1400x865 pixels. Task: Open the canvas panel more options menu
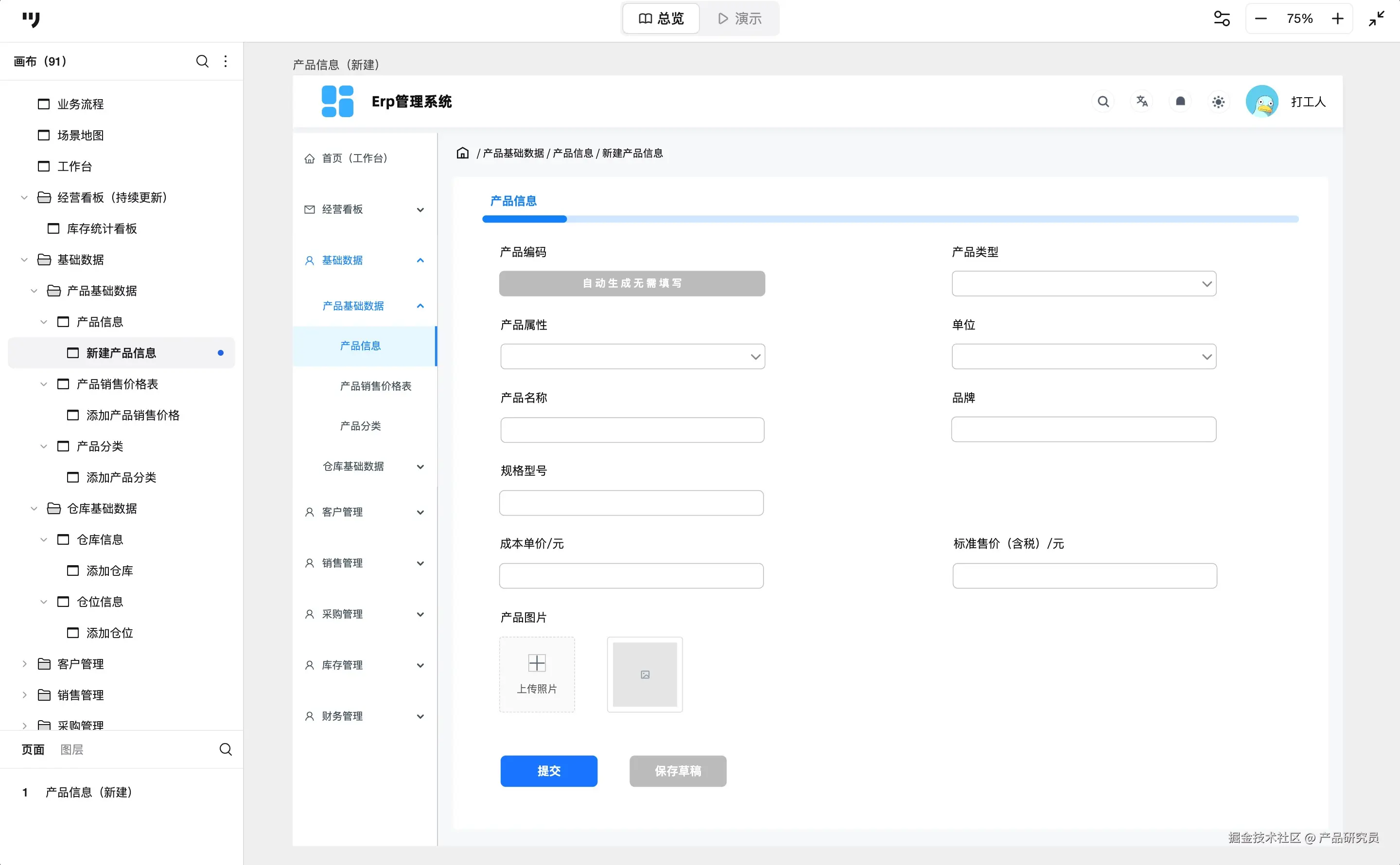pos(226,61)
